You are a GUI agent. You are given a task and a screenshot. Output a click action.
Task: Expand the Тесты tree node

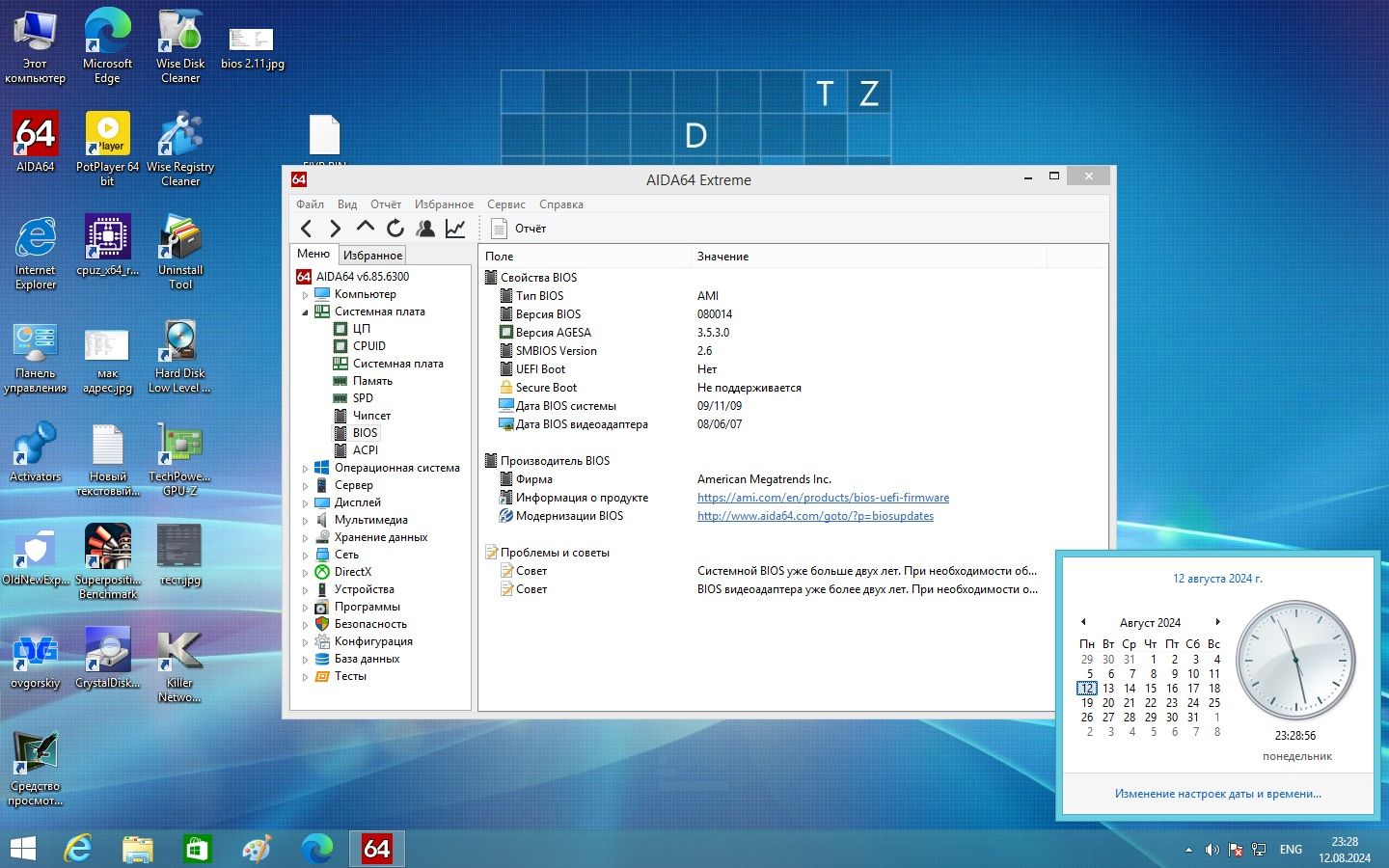pyautogui.click(x=306, y=677)
